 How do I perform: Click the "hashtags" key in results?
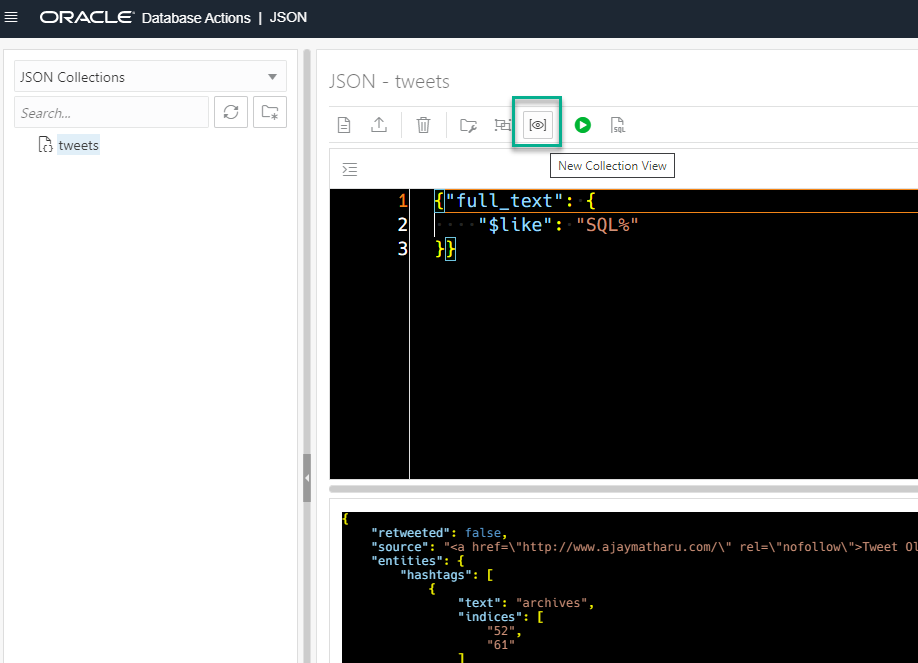click(436, 575)
